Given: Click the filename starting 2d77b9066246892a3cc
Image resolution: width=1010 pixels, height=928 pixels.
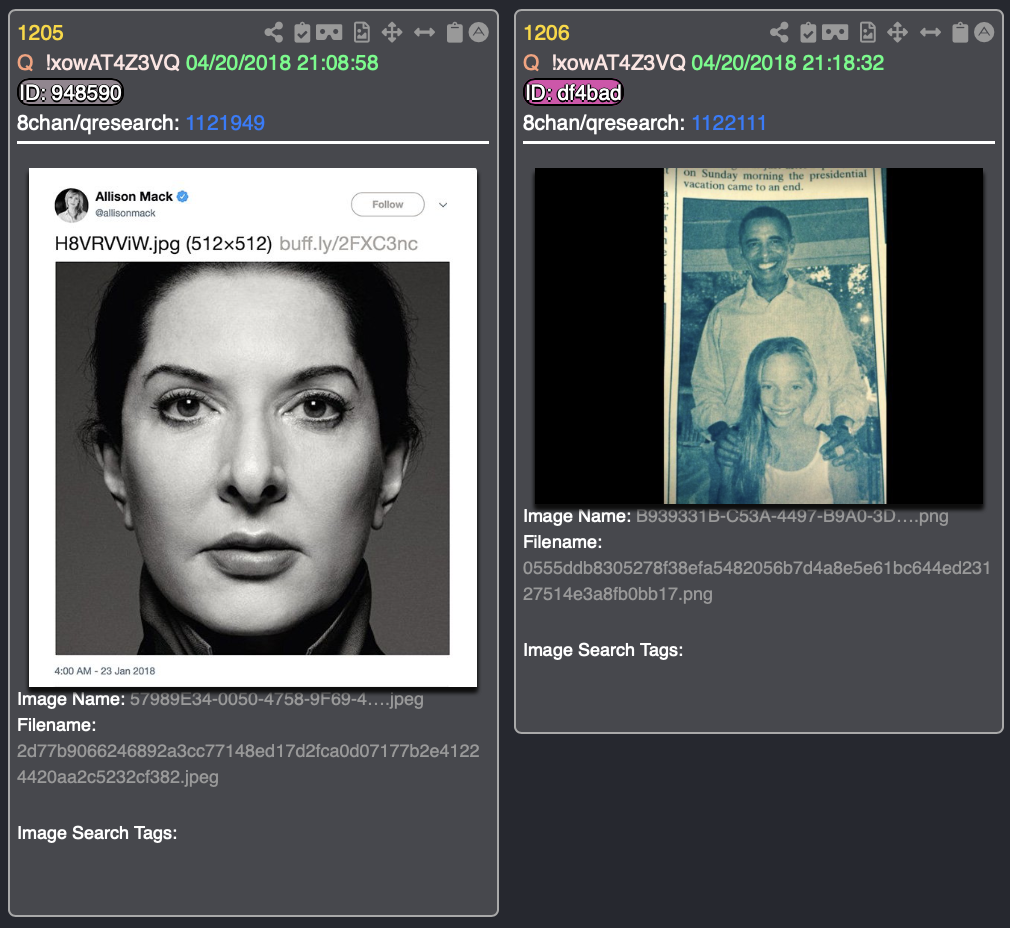Looking at the screenshot, I should click(248, 764).
